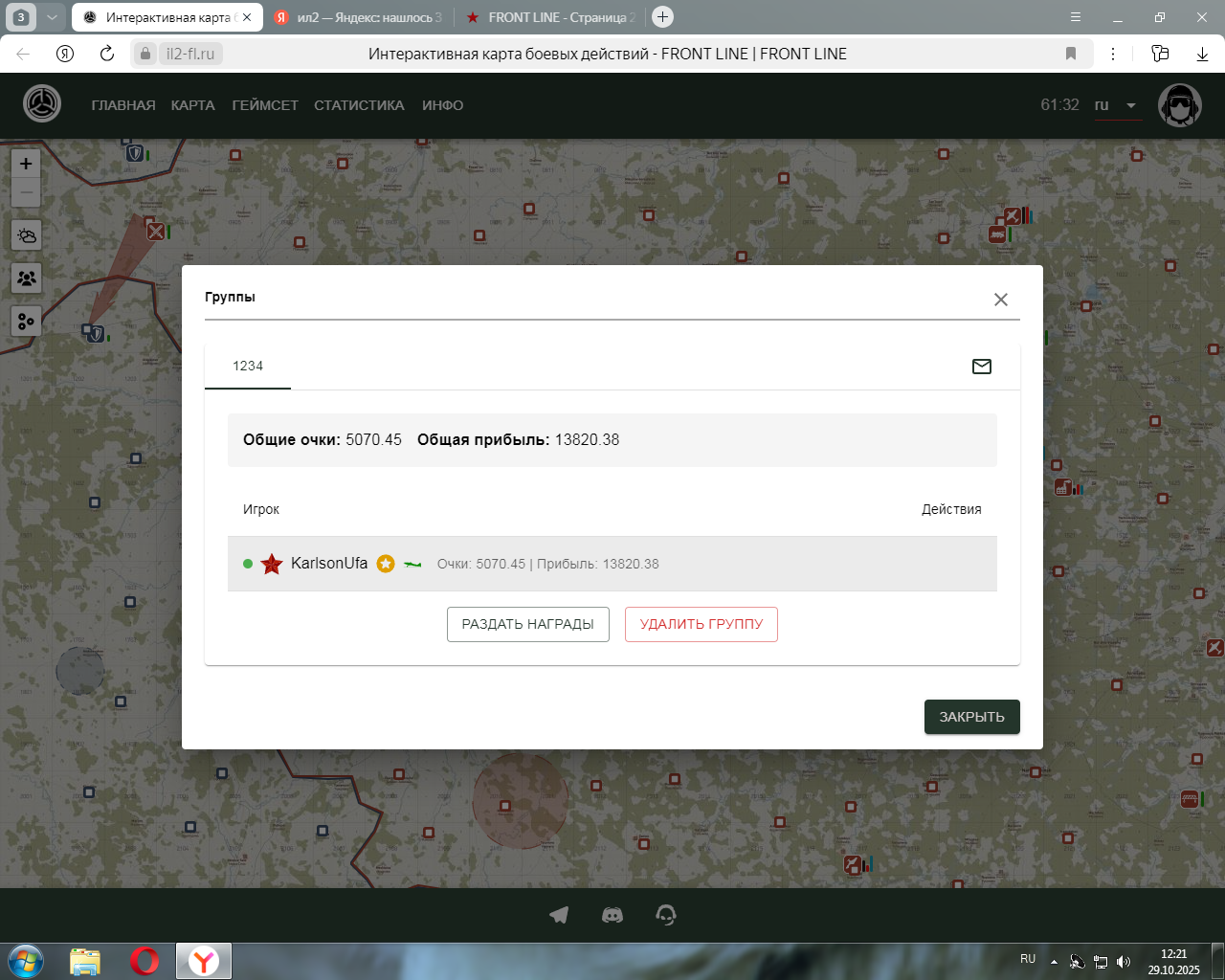Open the three-circles map tool button
Image resolution: width=1225 pixels, height=980 pixels.
point(26,322)
